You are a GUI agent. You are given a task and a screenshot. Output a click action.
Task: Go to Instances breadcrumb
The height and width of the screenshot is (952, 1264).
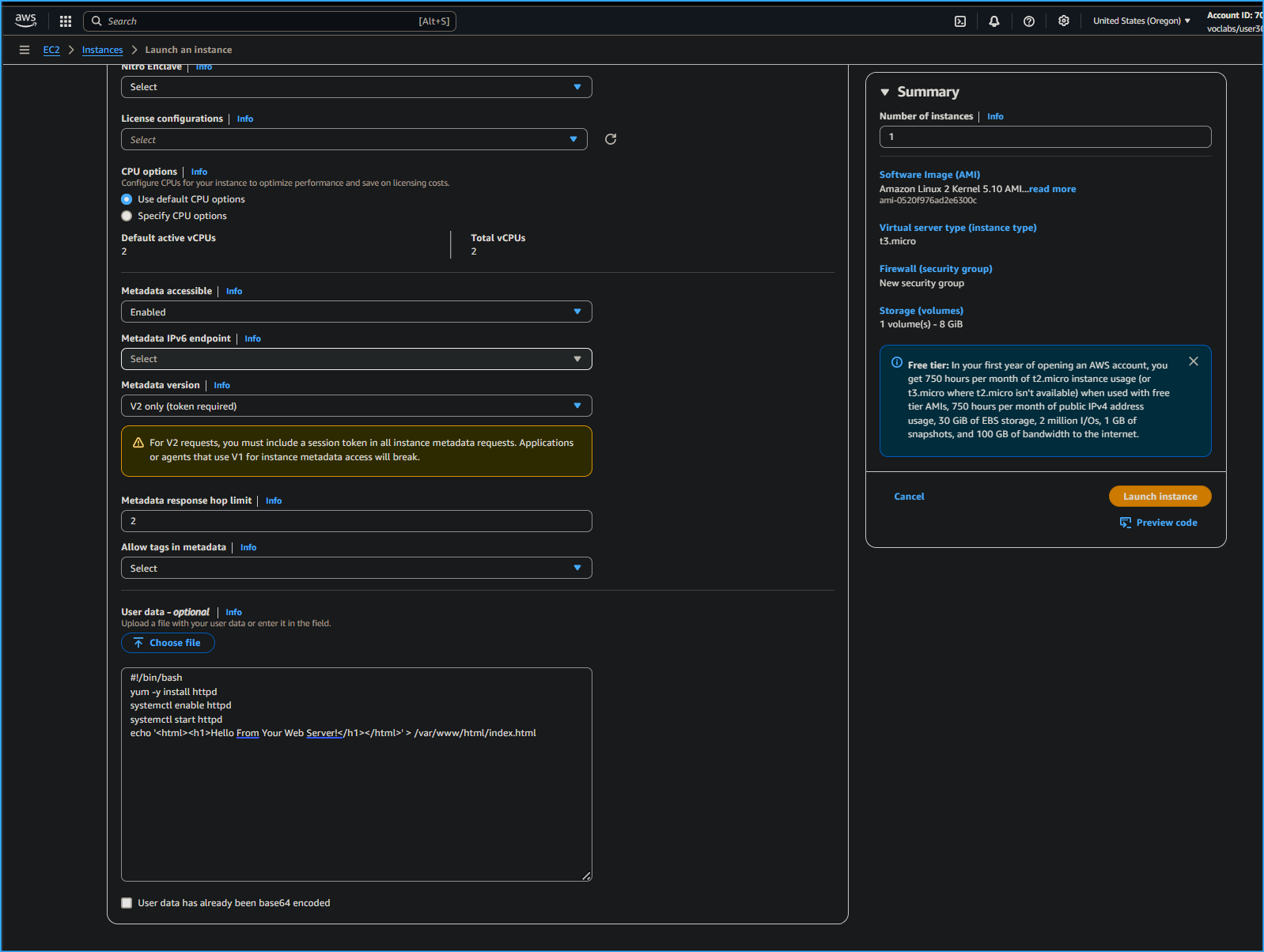(x=103, y=50)
